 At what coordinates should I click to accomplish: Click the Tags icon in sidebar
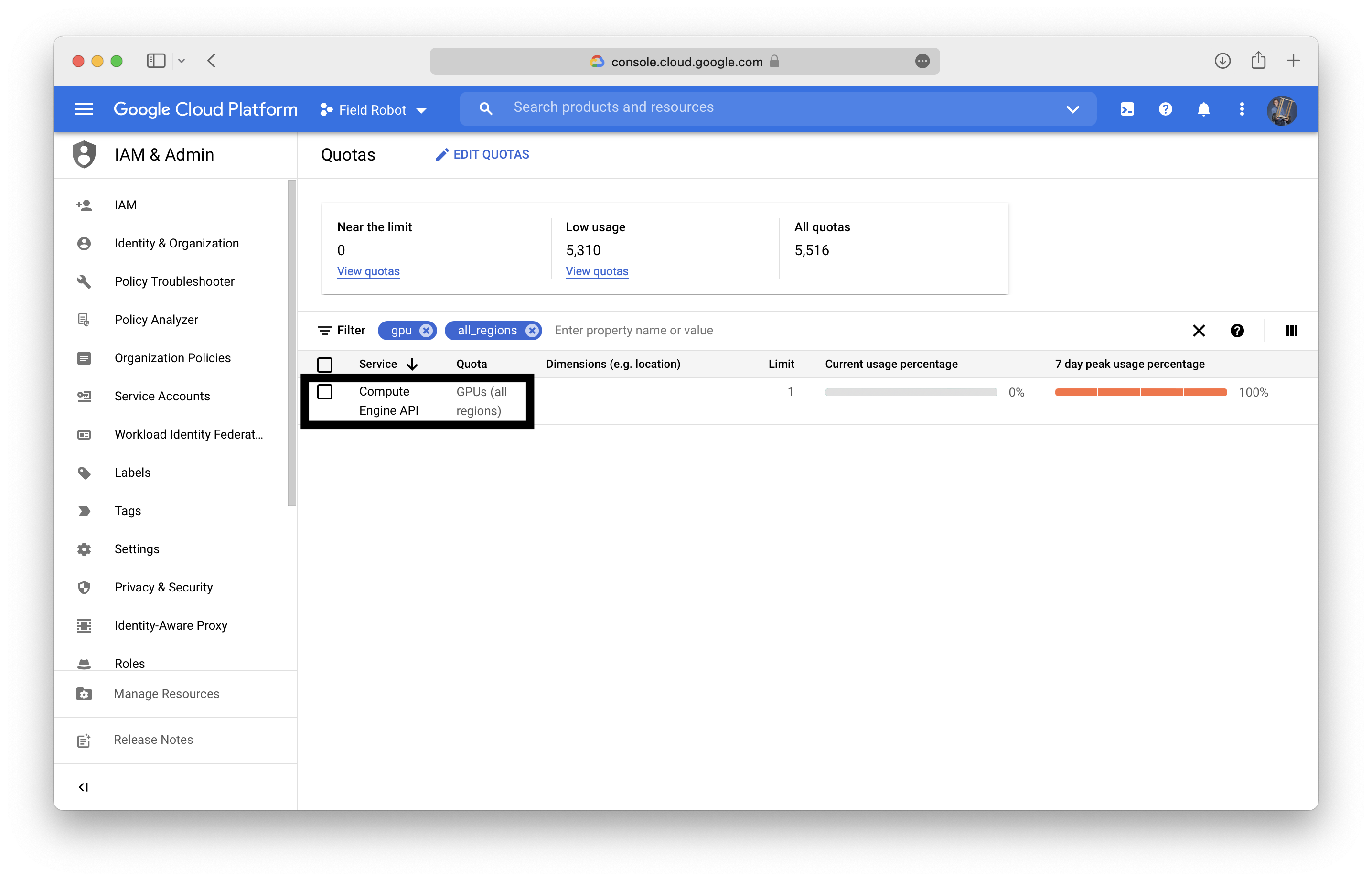click(x=84, y=511)
